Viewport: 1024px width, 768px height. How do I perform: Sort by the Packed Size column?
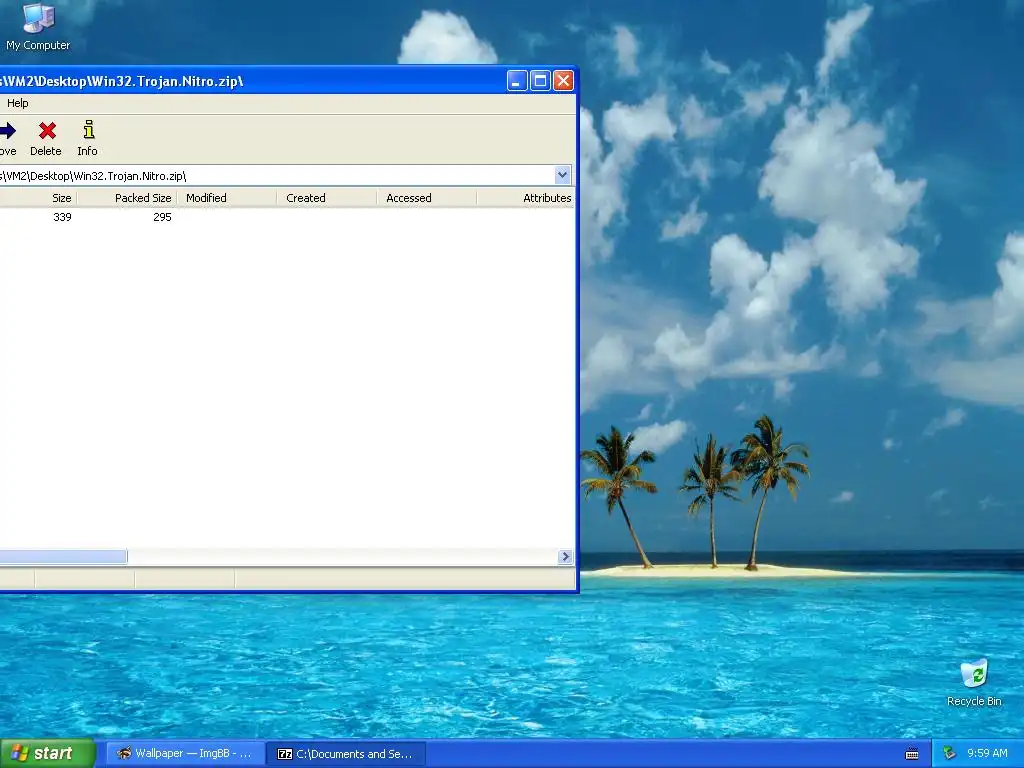pyautogui.click(x=127, y=198)
